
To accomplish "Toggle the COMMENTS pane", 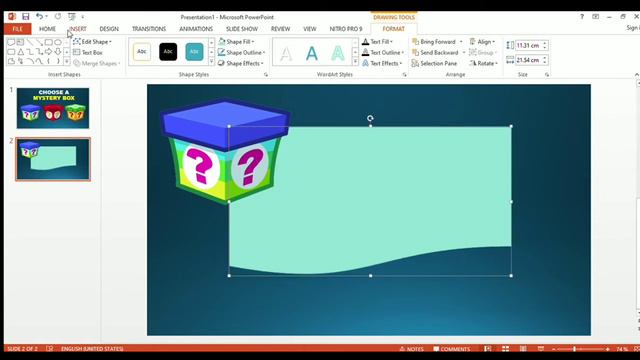I will [x=451, y=349].
